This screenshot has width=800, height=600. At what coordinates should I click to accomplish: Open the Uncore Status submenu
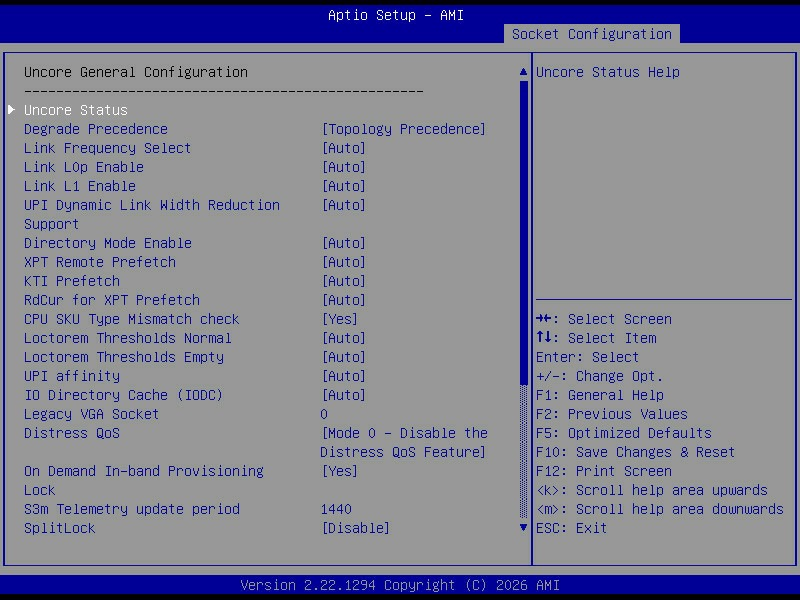[76, 110]
